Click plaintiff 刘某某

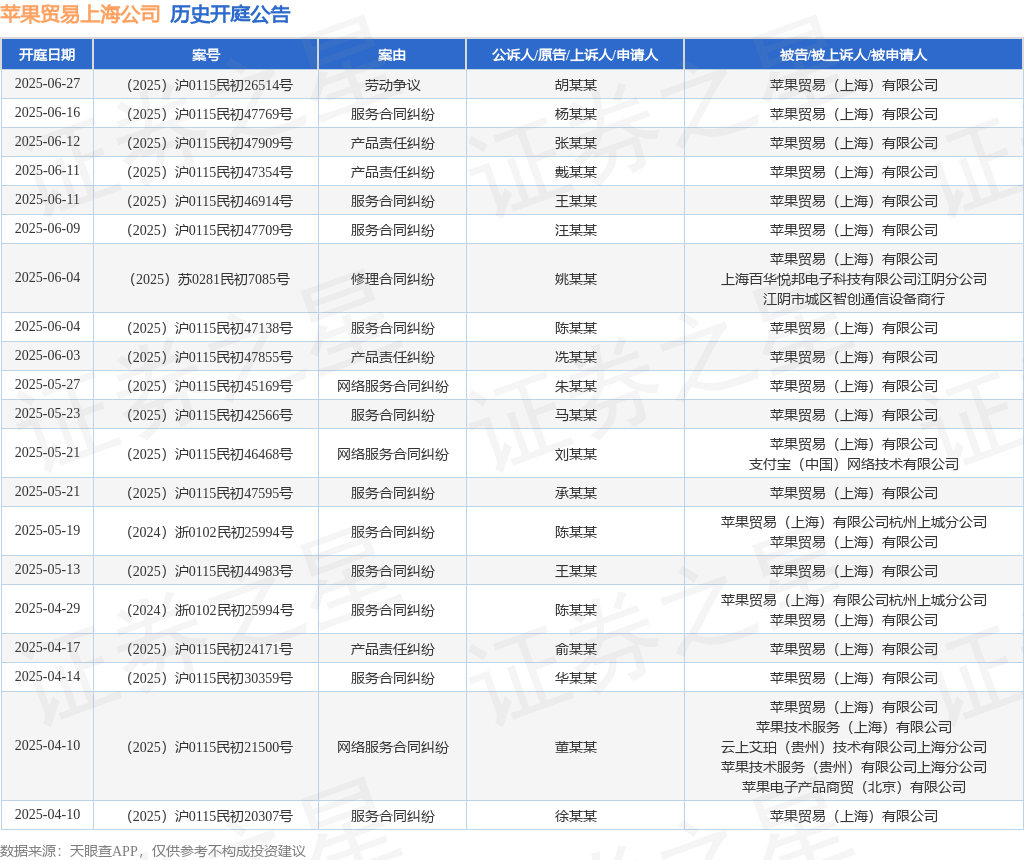click(575, 454)
